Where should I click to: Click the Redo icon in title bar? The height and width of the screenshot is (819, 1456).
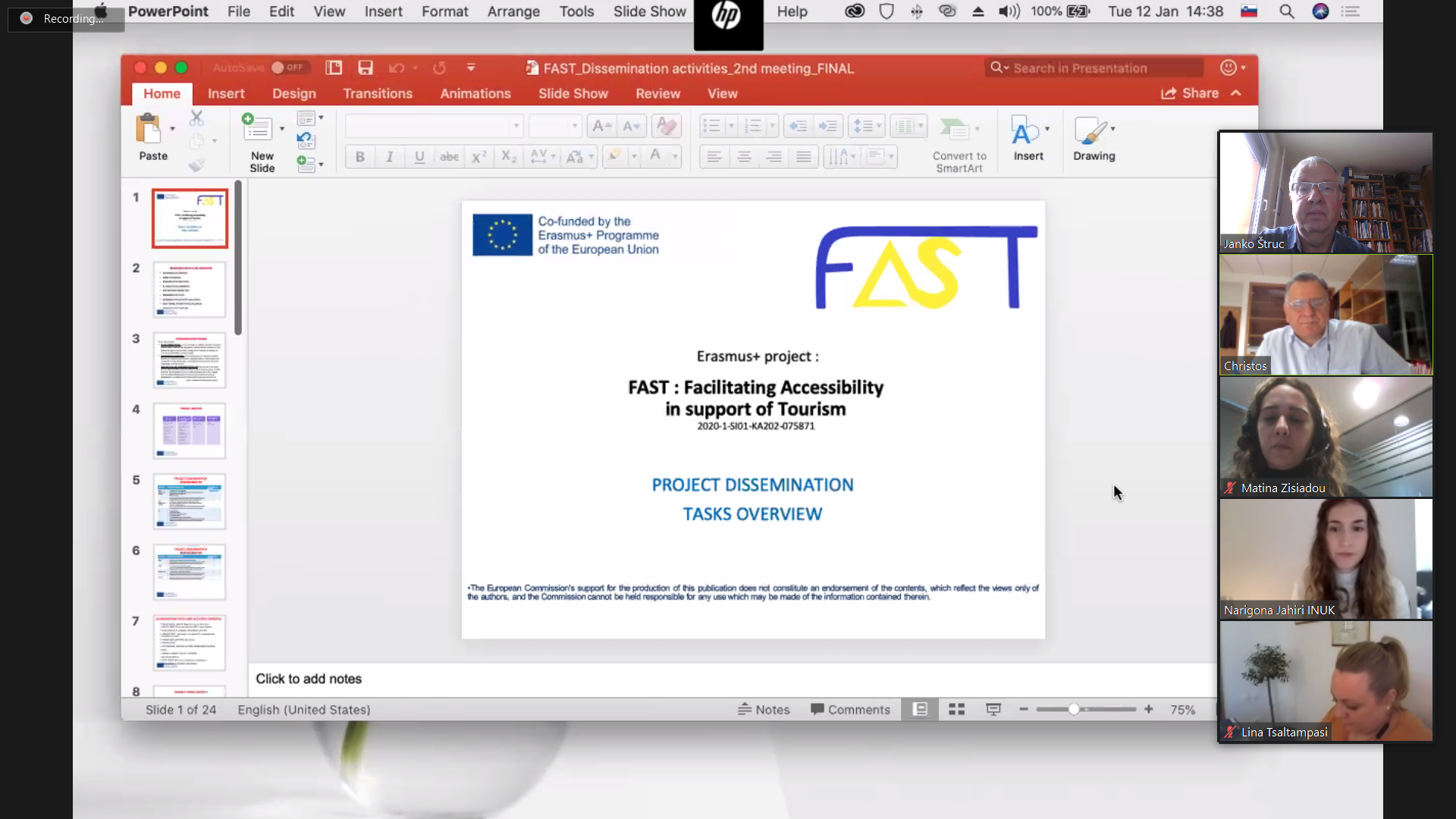[439, 68]
